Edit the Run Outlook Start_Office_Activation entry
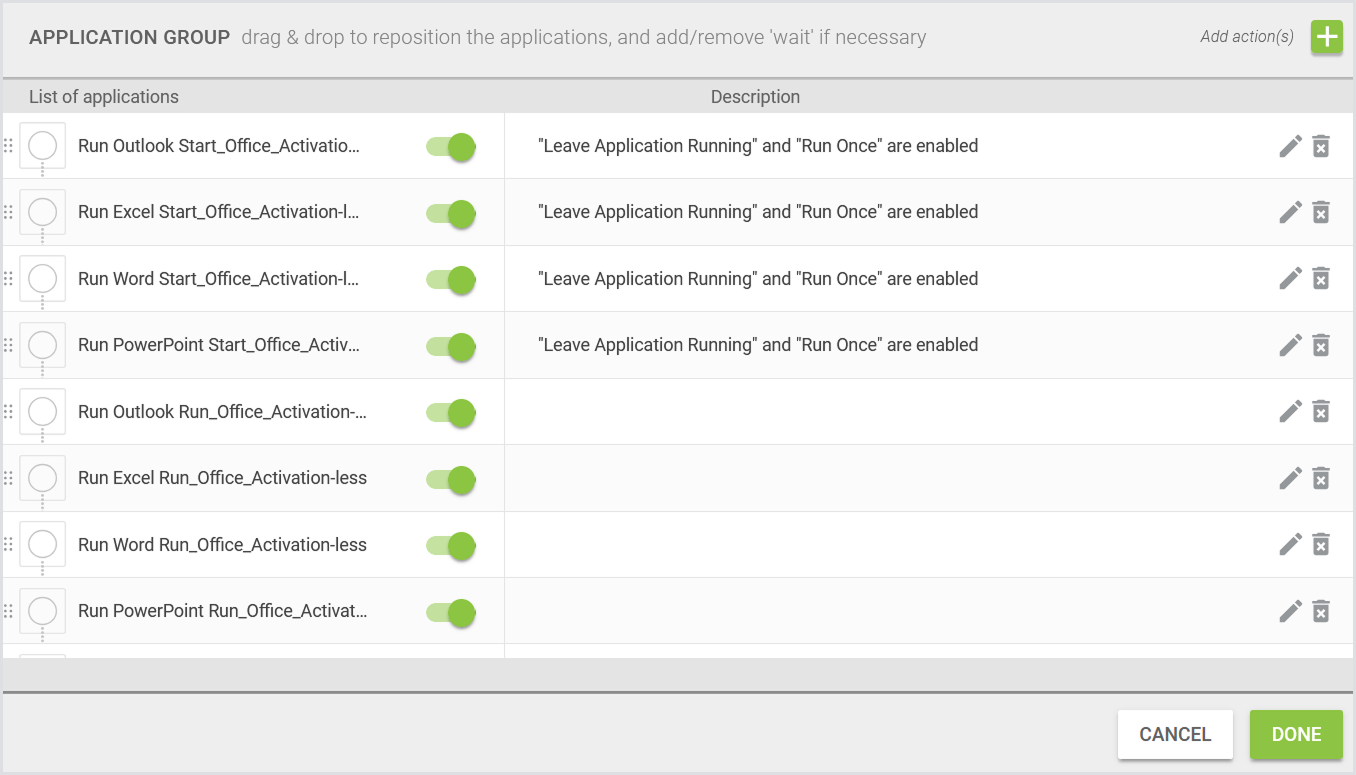Image resolution: width=1356 pixels, height=775 pixels. 1290,146
